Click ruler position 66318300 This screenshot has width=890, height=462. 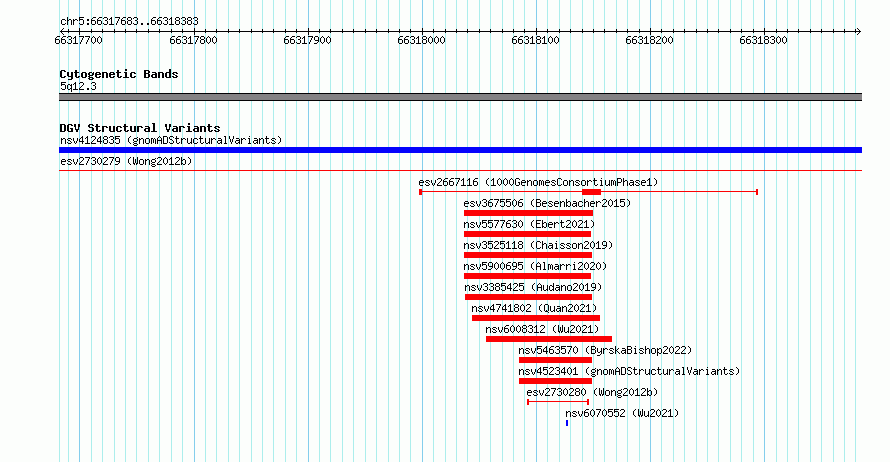point(763,40)
